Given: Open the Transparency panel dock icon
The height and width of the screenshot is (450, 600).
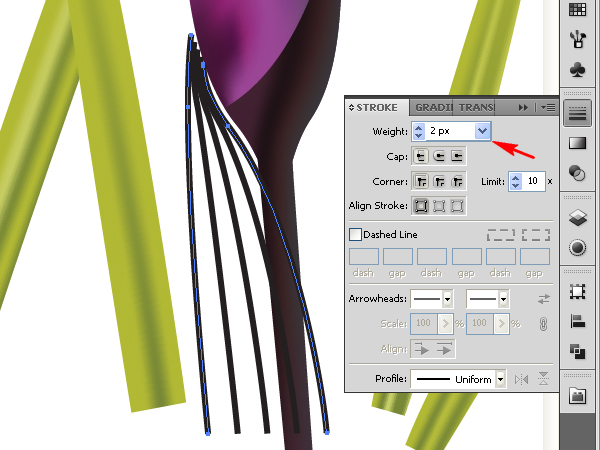Looking at the screenshot, I should [x=577, y=173].
